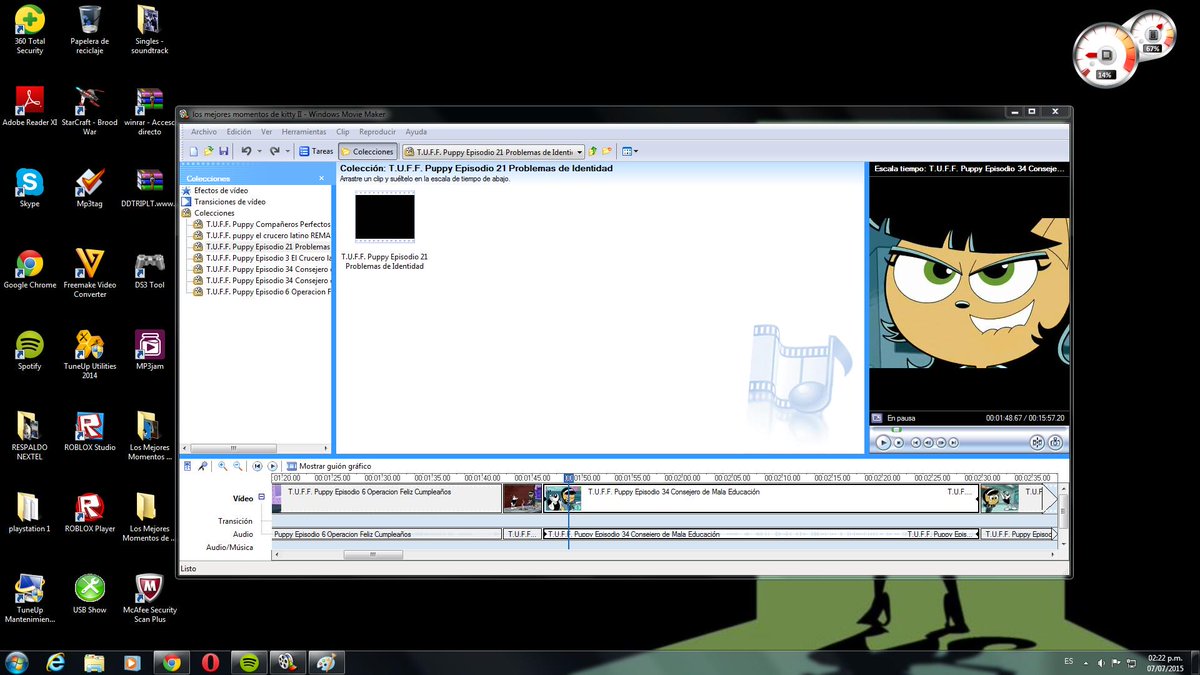Rewind the timeline to start
Viewport: 1200px width, 675px height.
tap(257, 466)
